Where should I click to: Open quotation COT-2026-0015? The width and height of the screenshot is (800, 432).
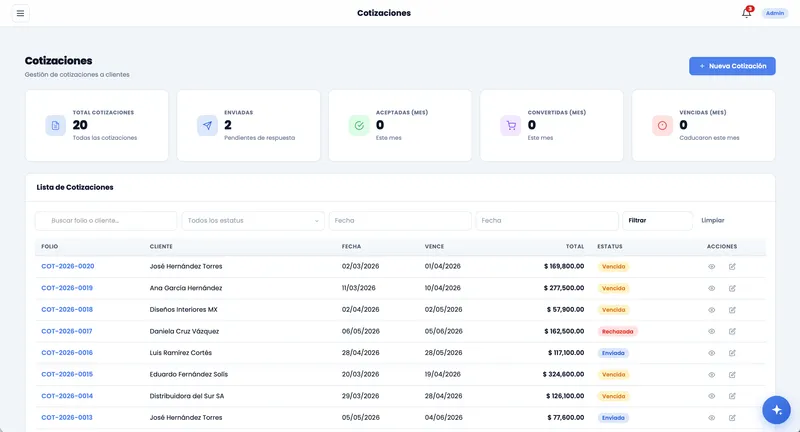click(x=67, y=374)
